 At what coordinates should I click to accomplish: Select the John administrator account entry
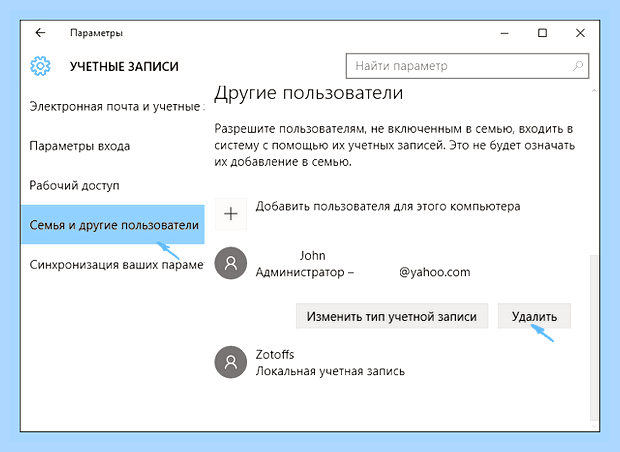(x=343, y=263)
